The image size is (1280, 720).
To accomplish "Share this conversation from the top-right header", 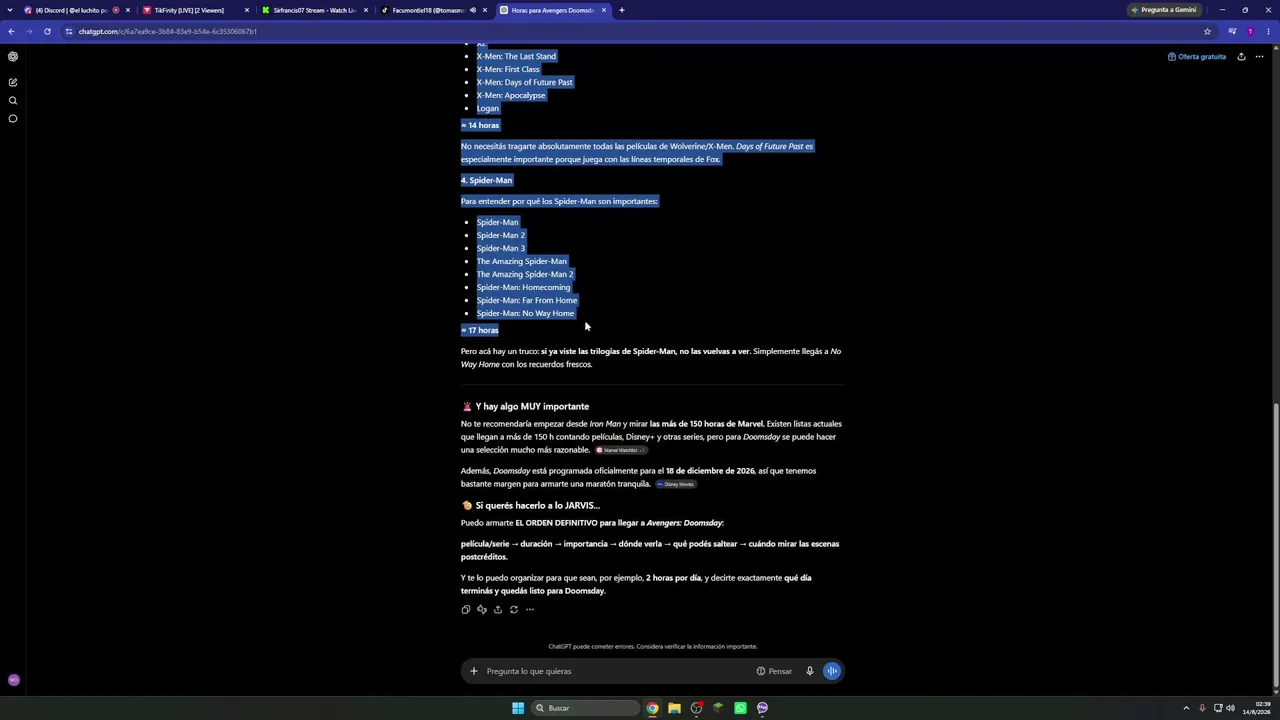I will point(1241,57).
